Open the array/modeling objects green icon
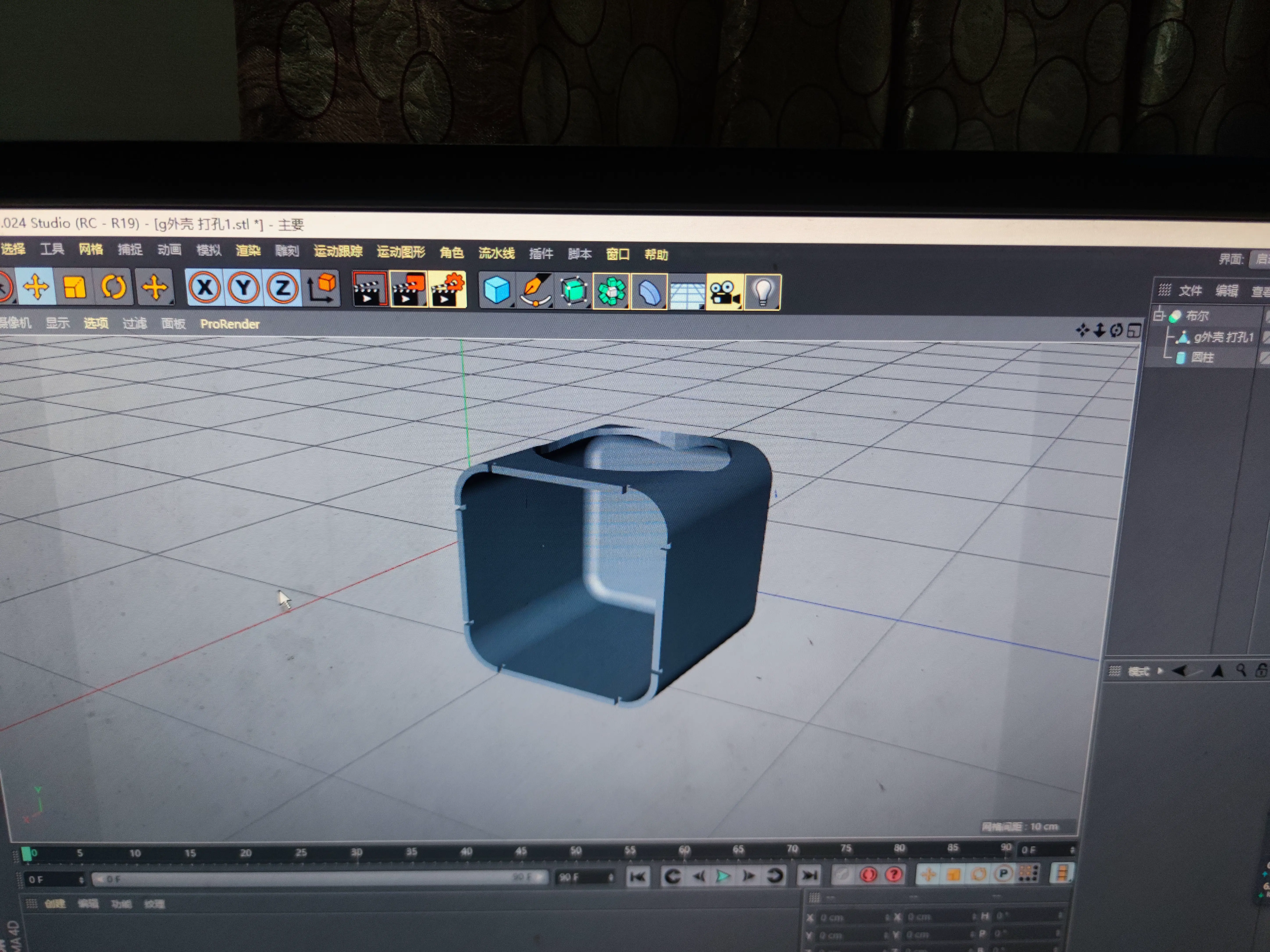The width and height of the screenshot is (1270, 952). pyautogui.click(x=612, y=291)
